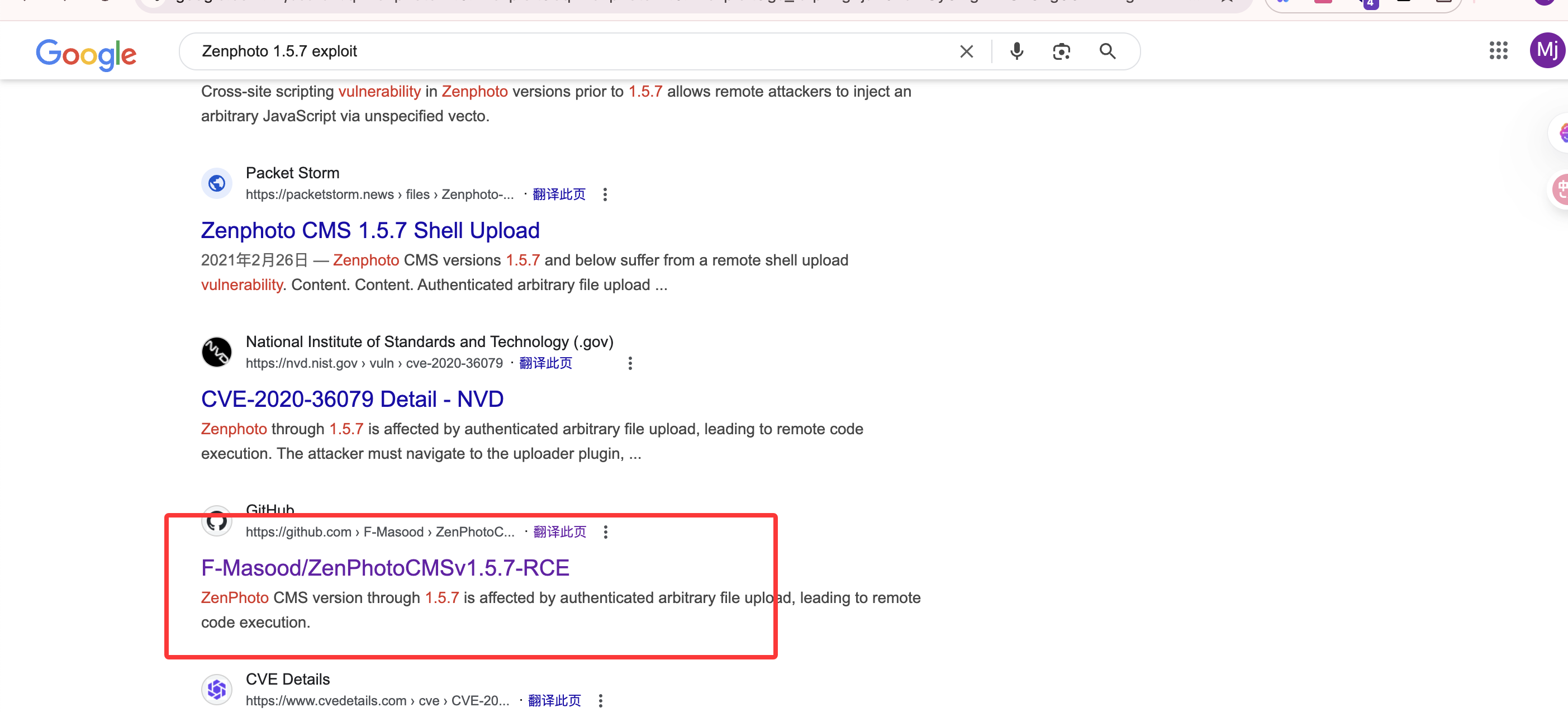
Task: Open CVE-2020-36079 Detail - NVD result
Action: pos(353,399)
